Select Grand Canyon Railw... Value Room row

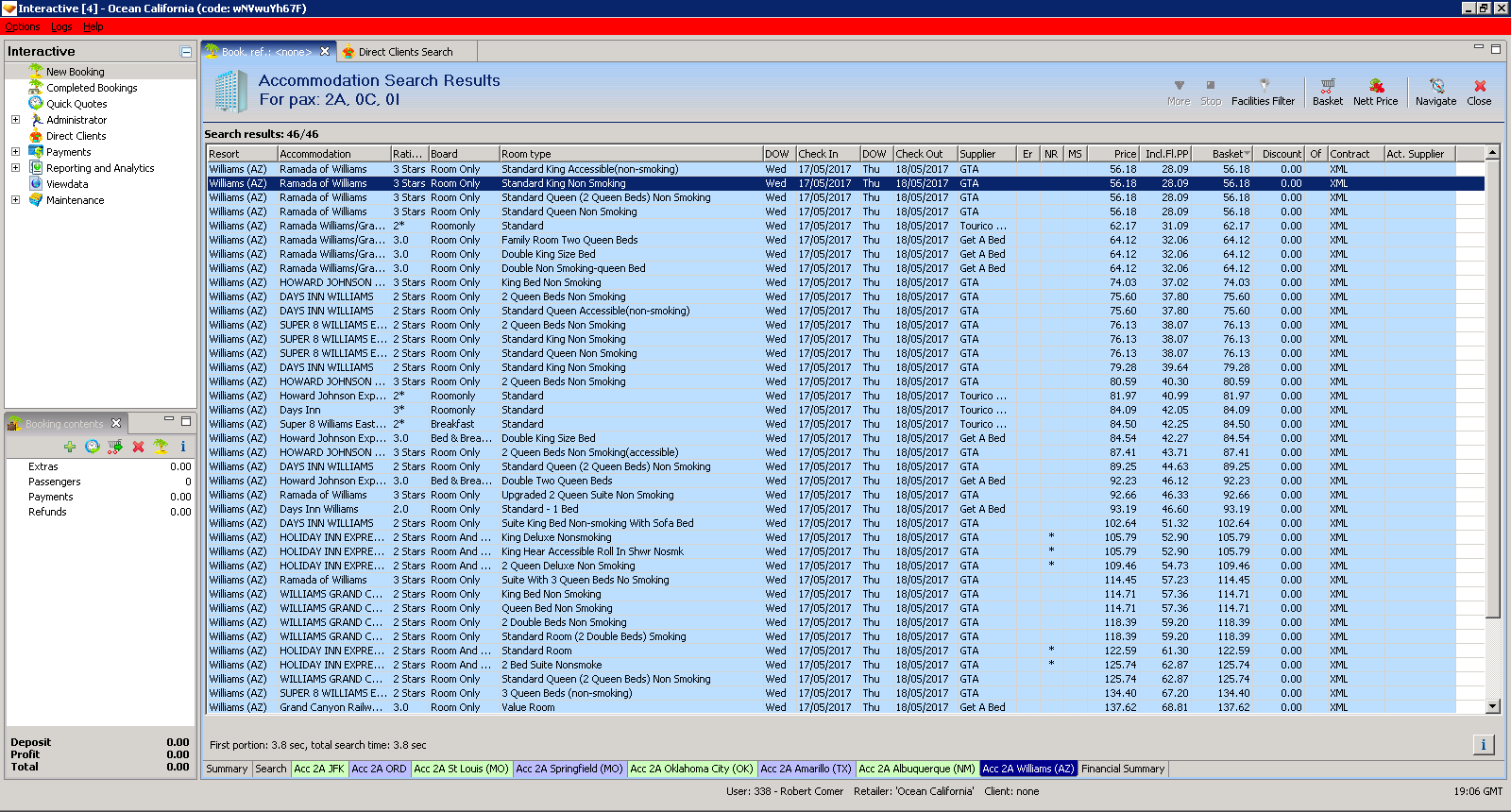pos(845,707)
